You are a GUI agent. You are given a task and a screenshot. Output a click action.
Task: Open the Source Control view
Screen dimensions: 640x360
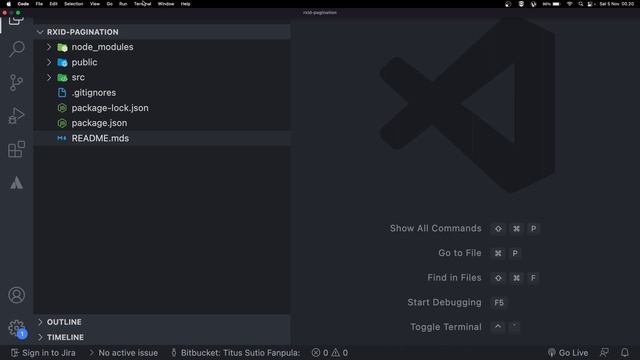tap(16, 82)
